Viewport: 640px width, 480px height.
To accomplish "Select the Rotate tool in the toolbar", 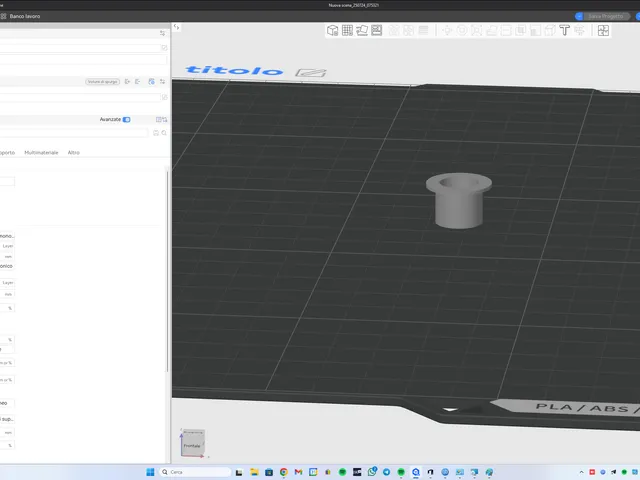I will pos(462,31).
